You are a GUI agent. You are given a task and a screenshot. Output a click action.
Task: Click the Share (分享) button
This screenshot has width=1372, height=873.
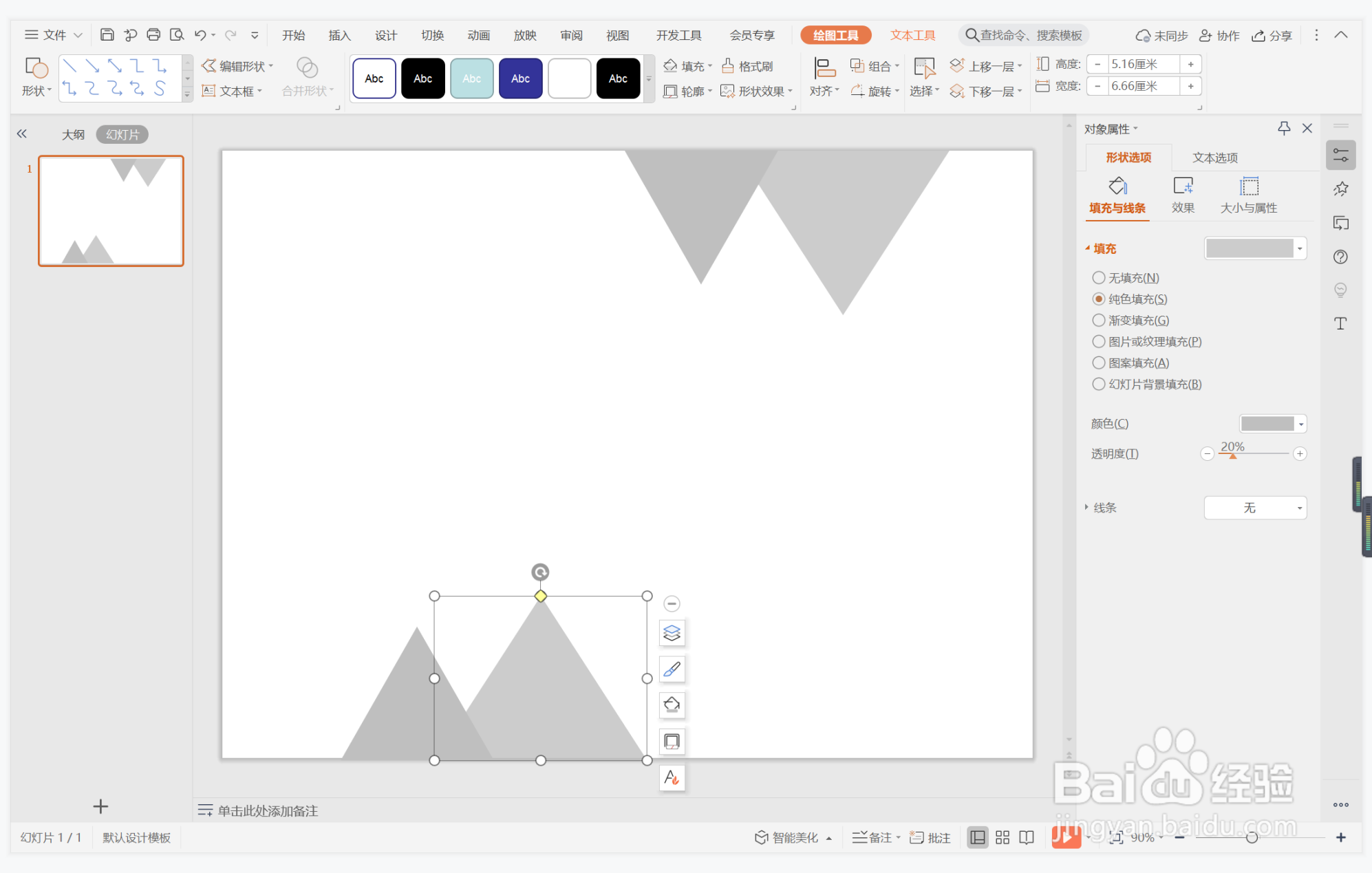pos(1272,35)
